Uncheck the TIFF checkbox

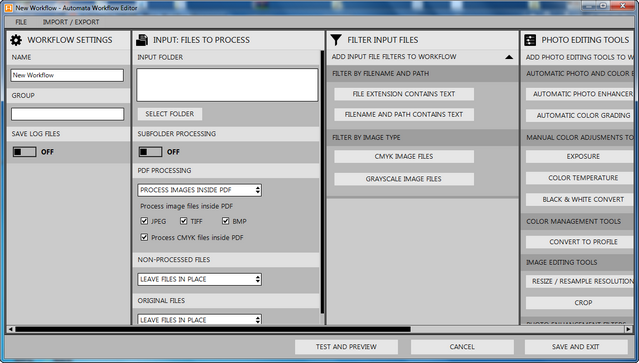pos(183,221)
